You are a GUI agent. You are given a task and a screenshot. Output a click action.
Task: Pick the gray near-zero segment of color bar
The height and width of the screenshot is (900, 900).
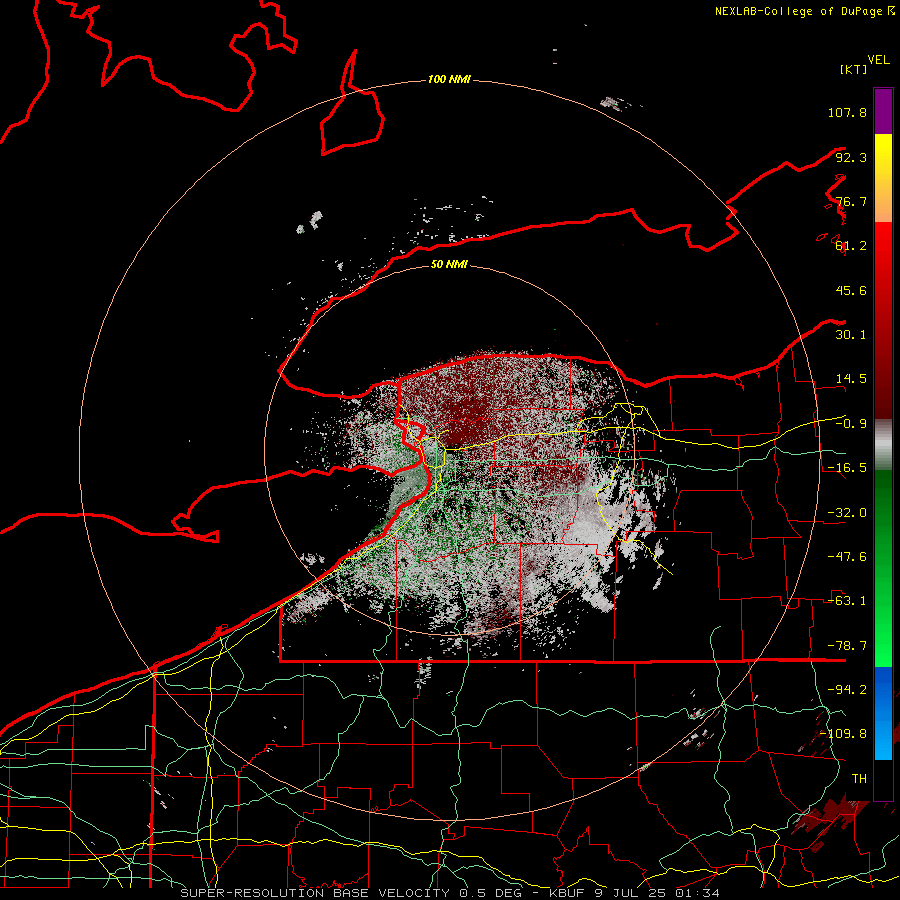pyautogui.click(x=883, y=445)
